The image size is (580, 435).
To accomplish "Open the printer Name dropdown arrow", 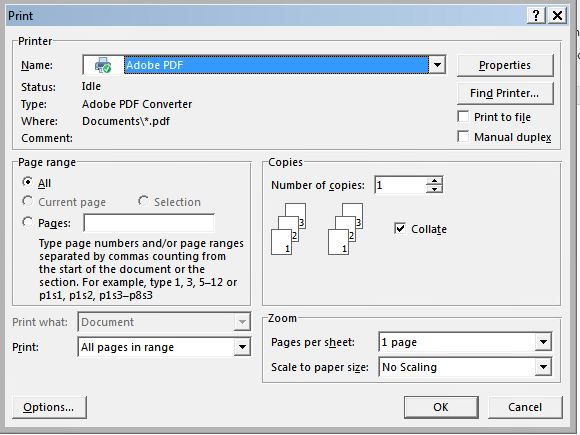I will [437, 65].
